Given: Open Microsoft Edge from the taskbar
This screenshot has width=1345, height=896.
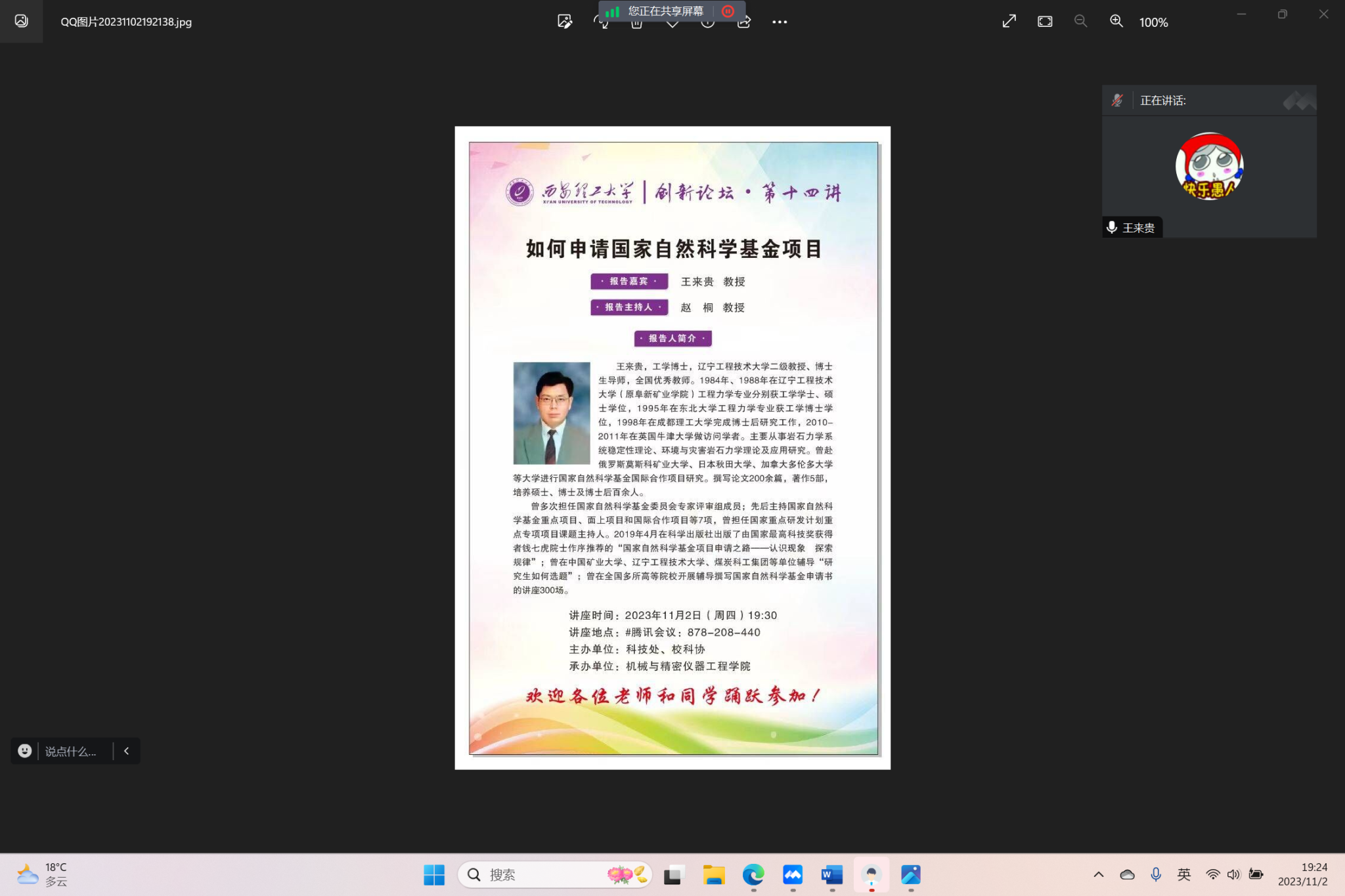Looking at the screenshot, I should coord(753,874).
